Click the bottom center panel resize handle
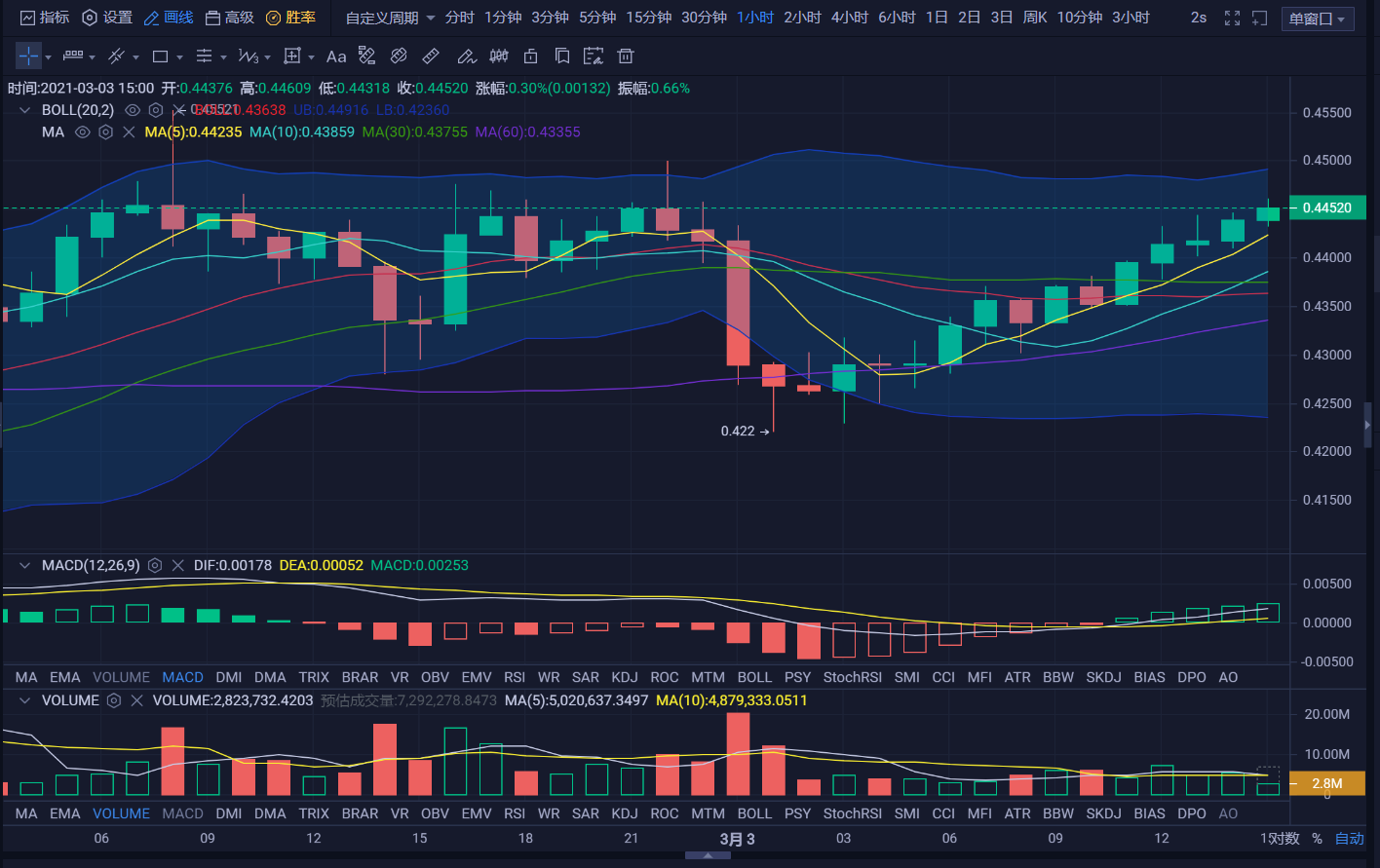The width and height of the screenshot is (1380, 868). point(709,855)
